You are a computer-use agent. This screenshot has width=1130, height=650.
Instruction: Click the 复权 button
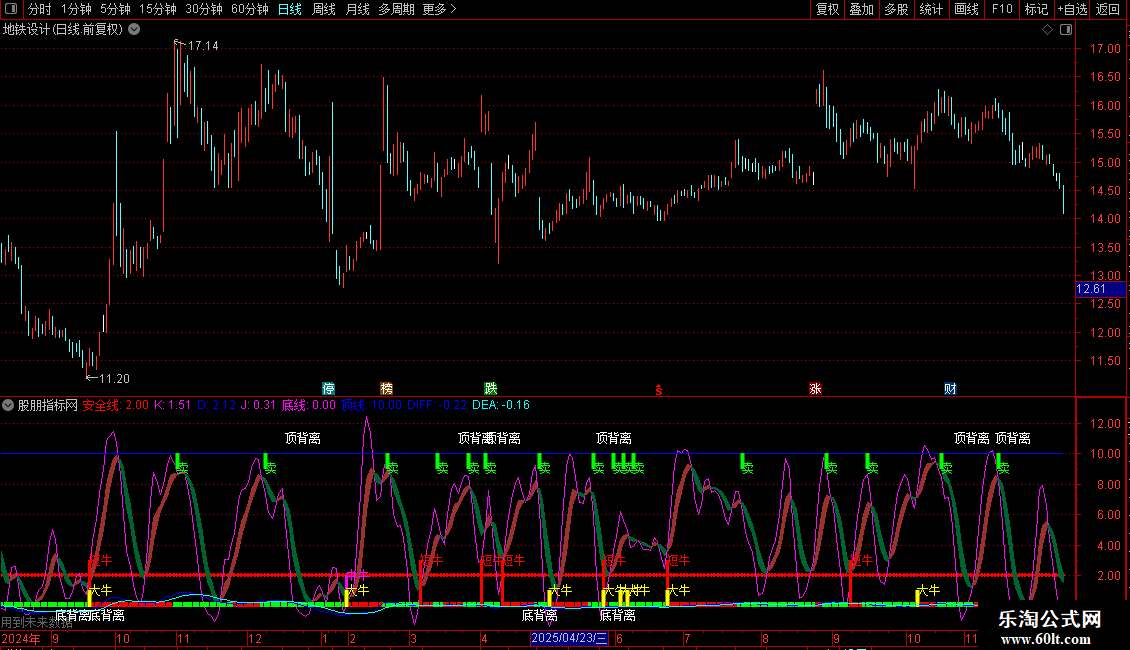(827, 9)
